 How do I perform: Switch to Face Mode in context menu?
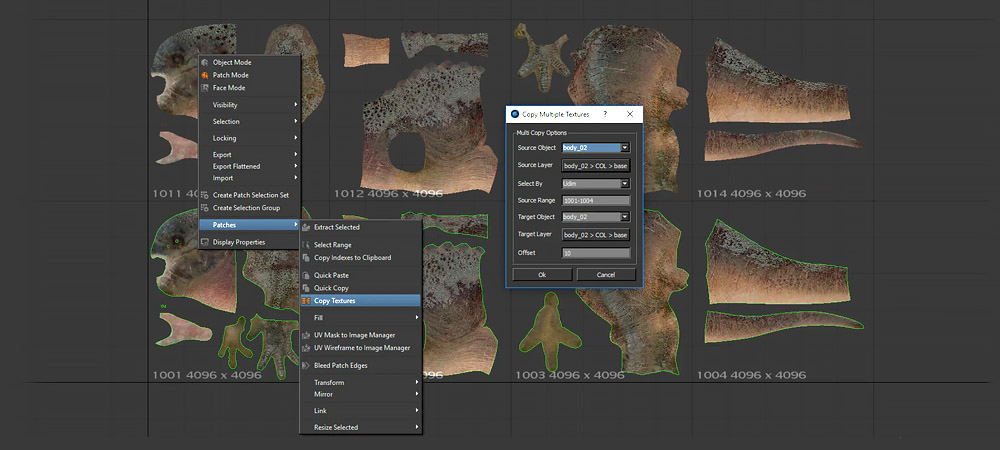click(249, 88)
